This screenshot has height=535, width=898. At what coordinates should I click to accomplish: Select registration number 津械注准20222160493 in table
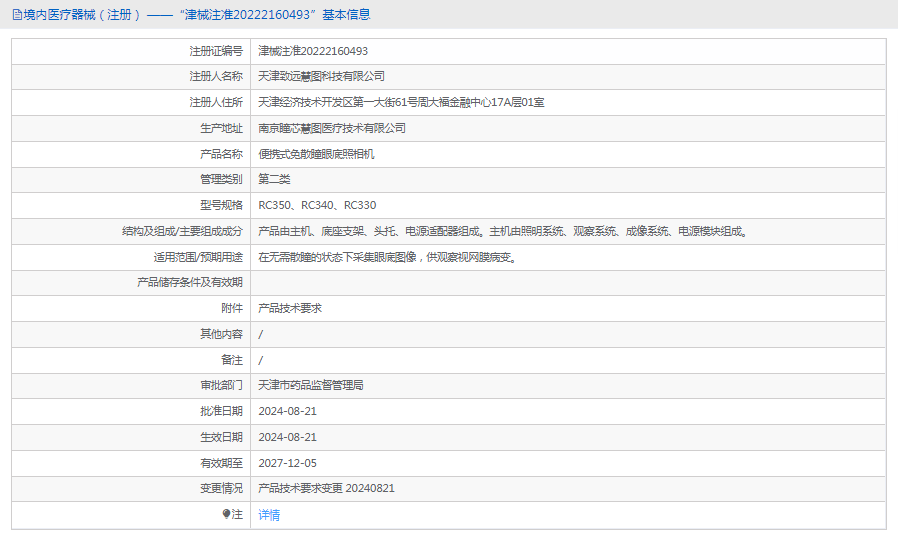313,51
